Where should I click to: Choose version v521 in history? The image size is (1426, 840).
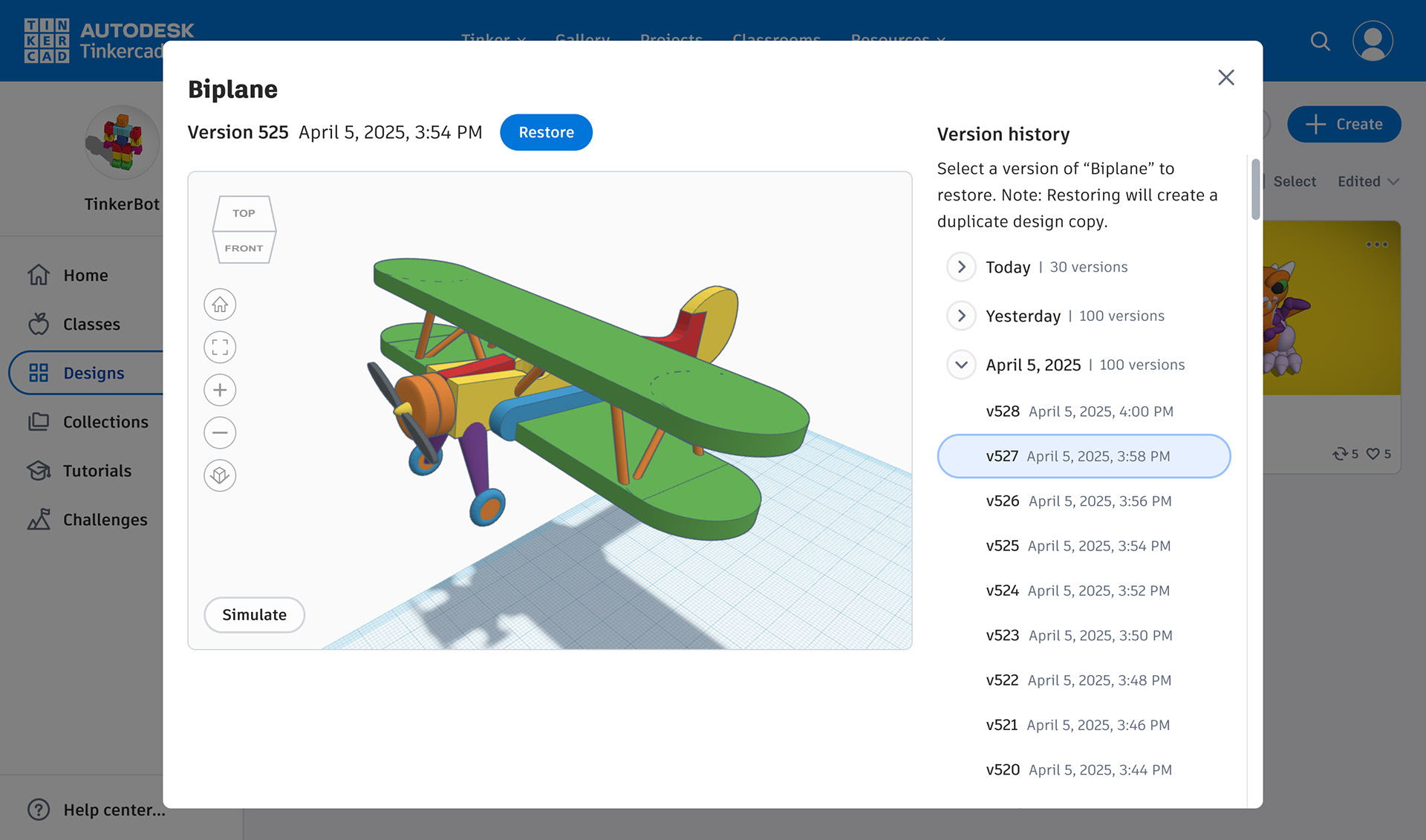1078,725
